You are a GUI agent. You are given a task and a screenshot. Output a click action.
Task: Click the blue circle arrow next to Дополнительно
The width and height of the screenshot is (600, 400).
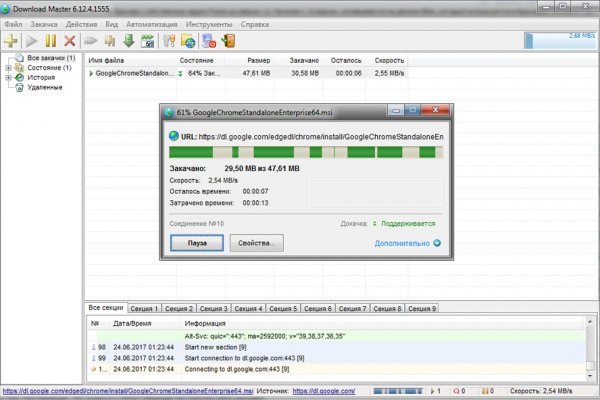coord(437,243)
